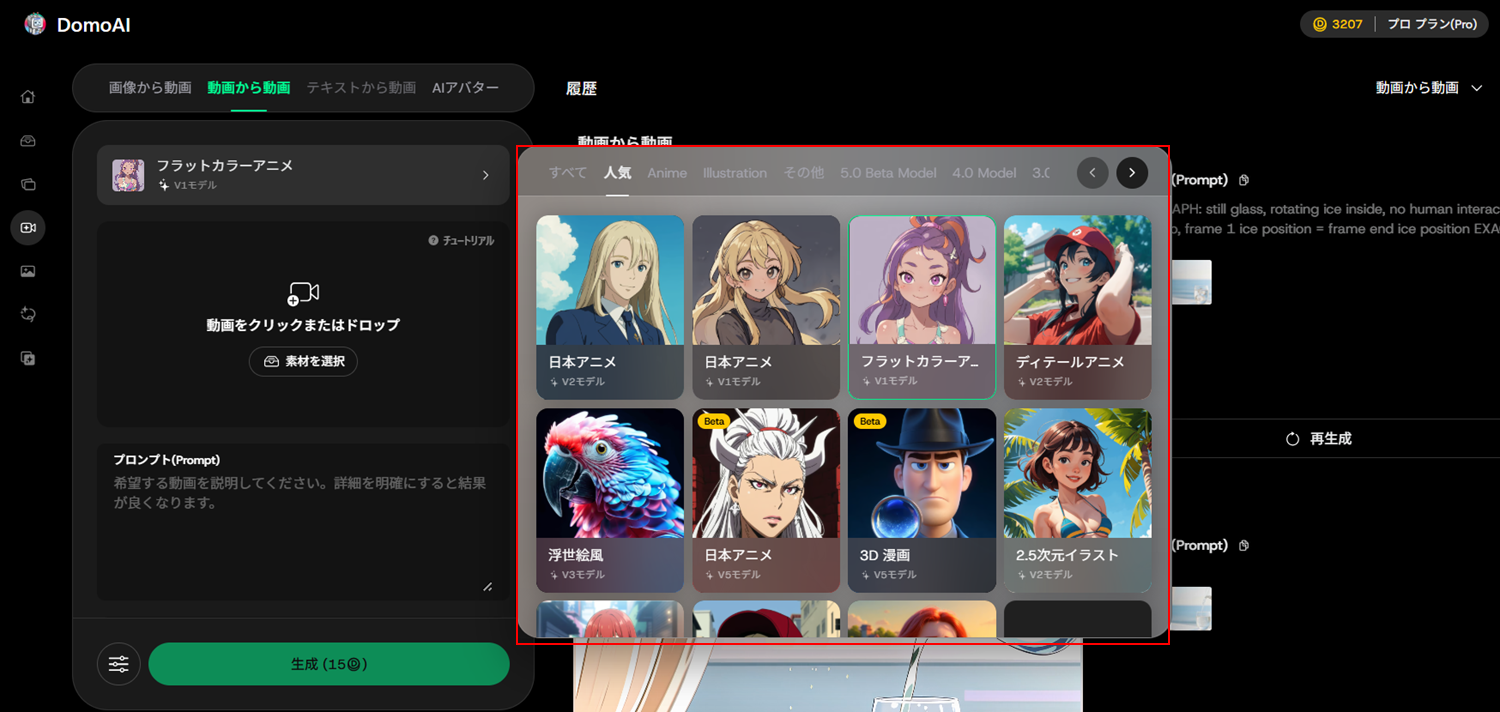Click the credits coin balance 3207

[x=1338, y=24]
